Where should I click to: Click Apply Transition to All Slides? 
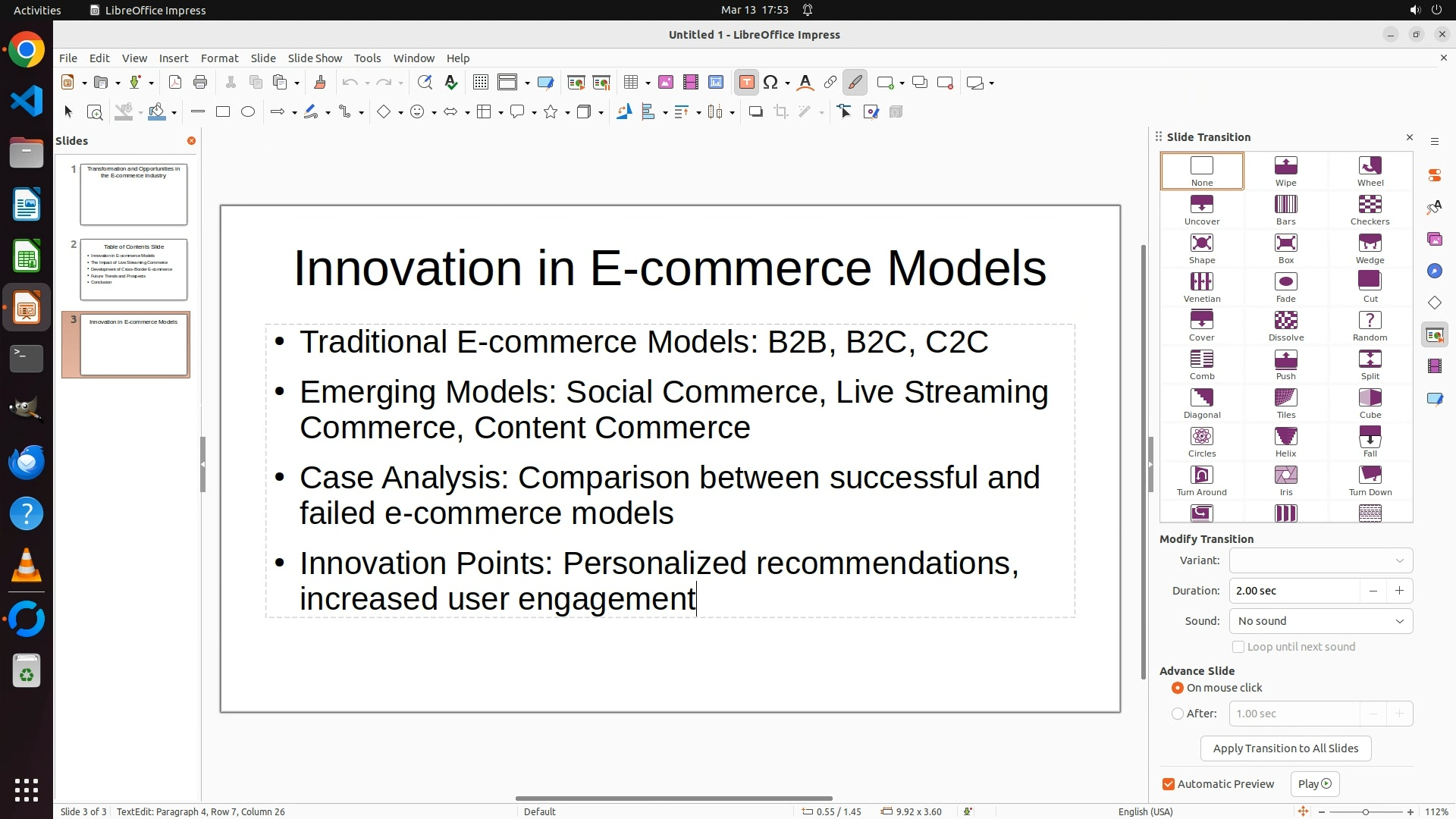coord(1285,748)
